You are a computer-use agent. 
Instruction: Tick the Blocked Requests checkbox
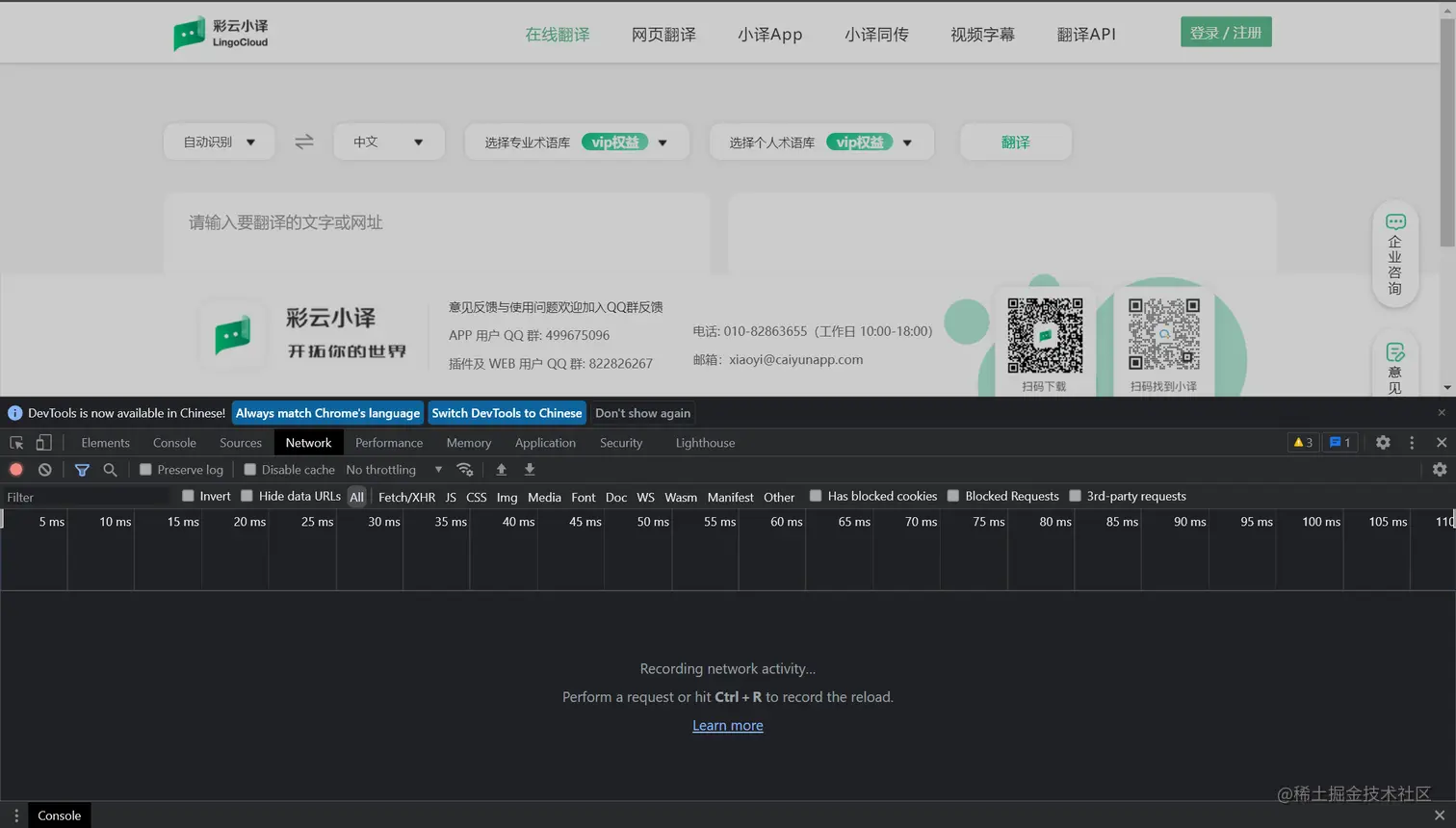pos(953,496)
